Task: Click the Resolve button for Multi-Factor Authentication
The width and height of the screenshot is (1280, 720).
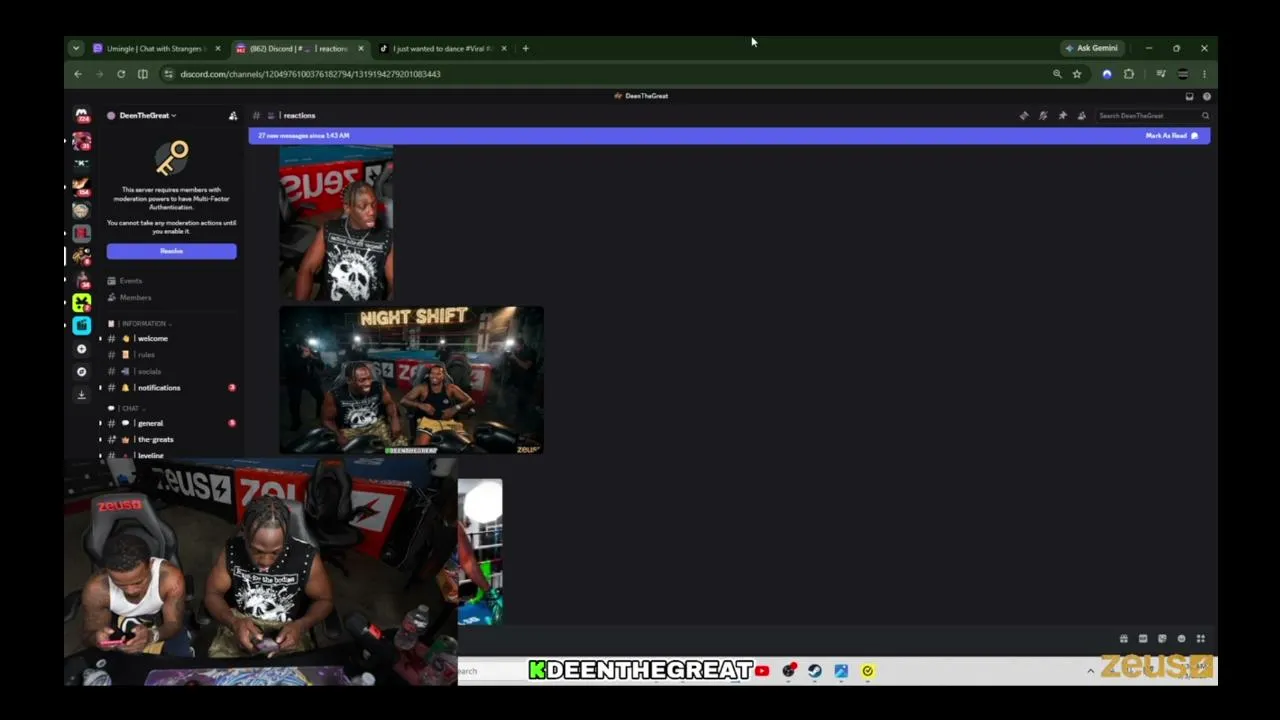Action: coord(172,251)
